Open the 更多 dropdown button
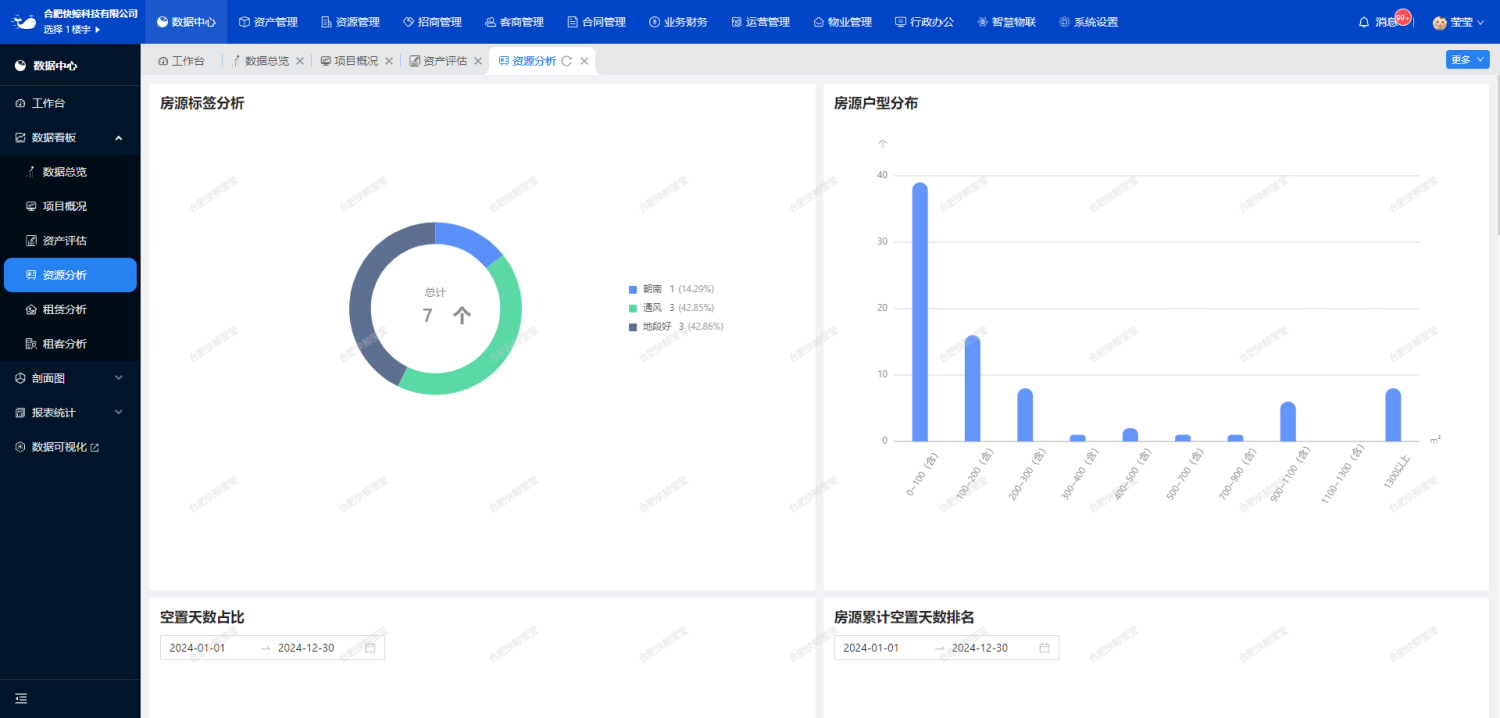 (x=1467, y=60)
